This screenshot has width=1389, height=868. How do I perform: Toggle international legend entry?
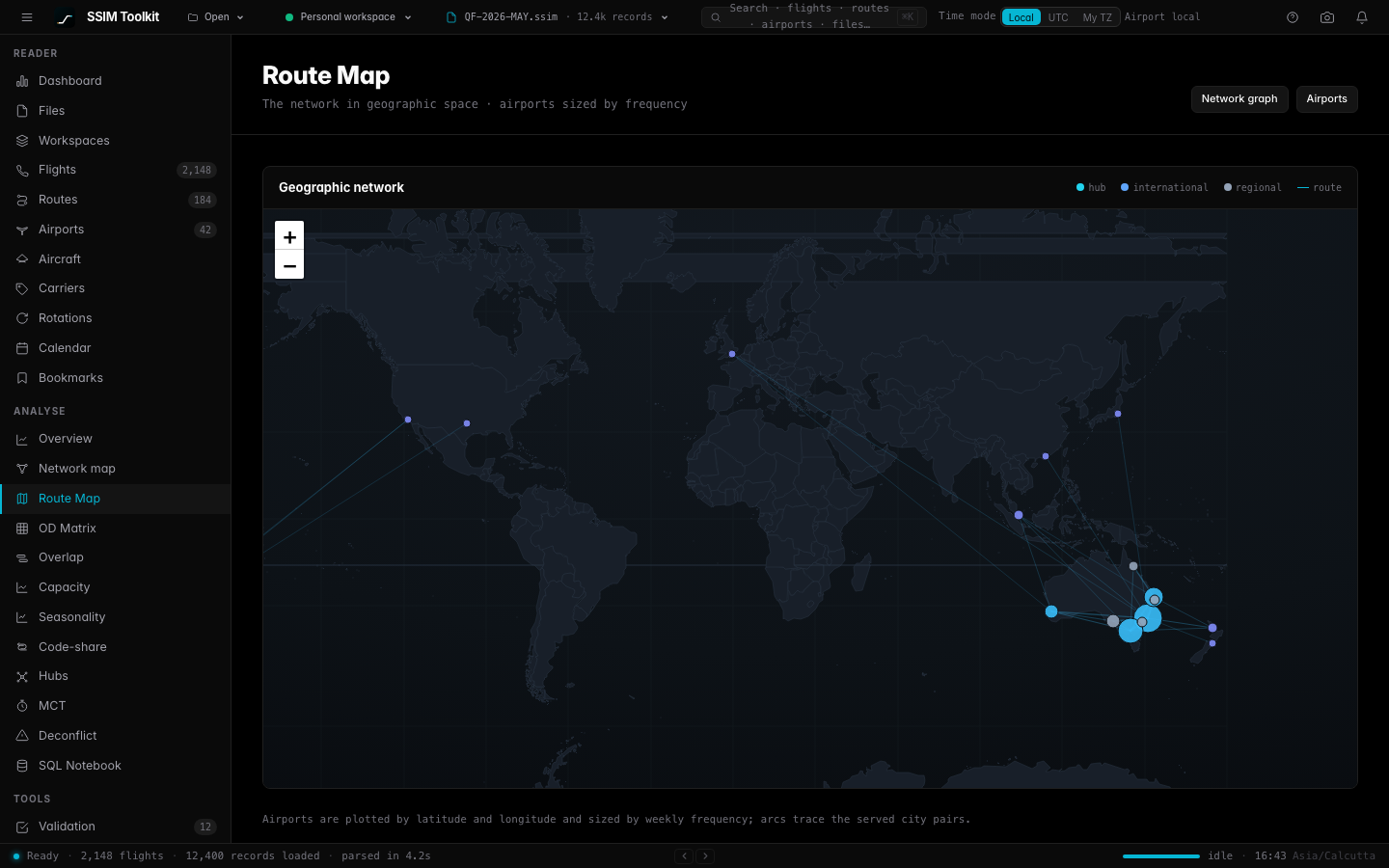pyautogui.click(x=1164, y=188)
